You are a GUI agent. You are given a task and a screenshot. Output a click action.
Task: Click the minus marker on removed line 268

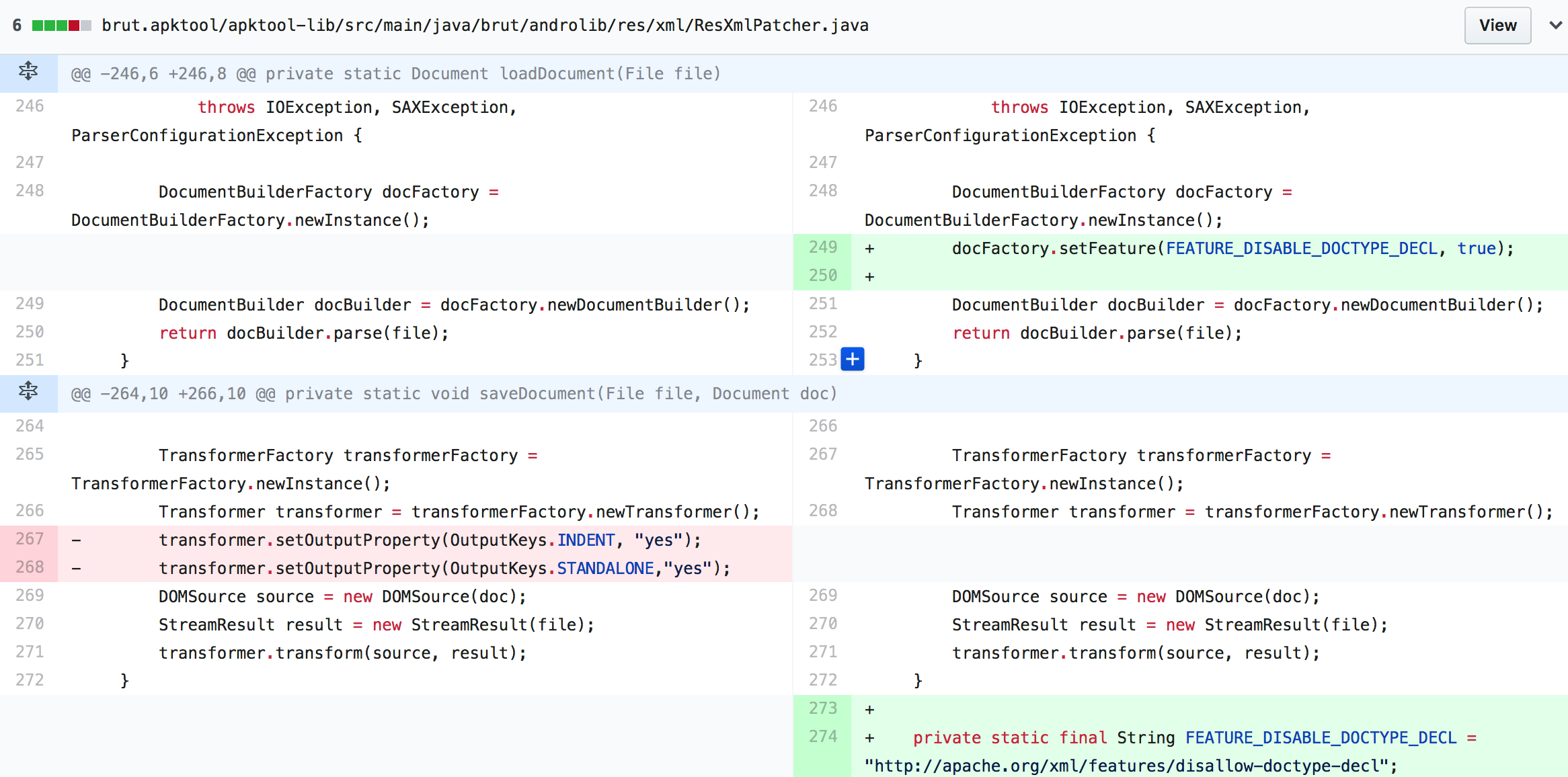pyautogui.click(x=77, y=569)
